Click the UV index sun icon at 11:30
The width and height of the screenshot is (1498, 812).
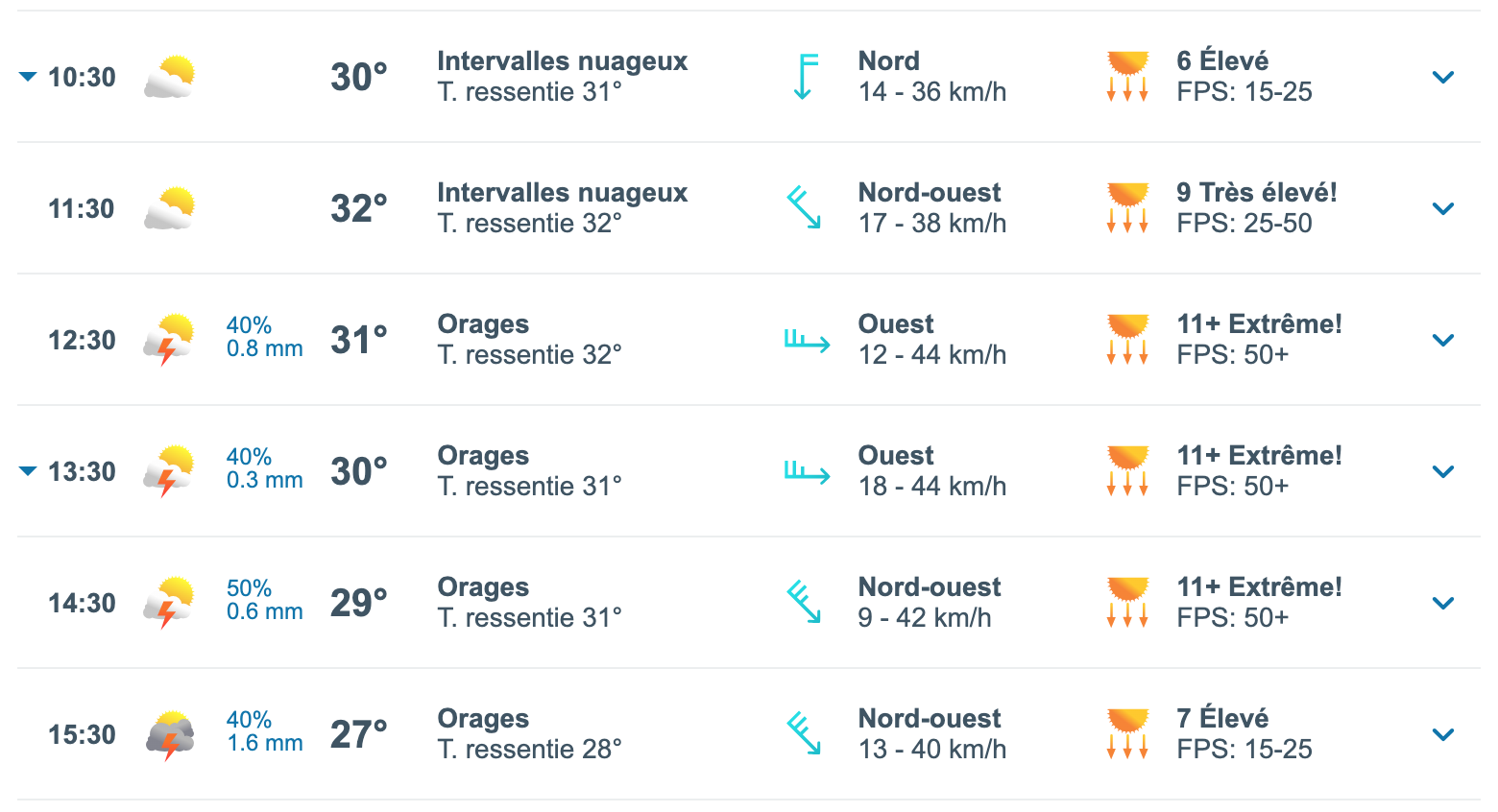tap(1127, 208)
